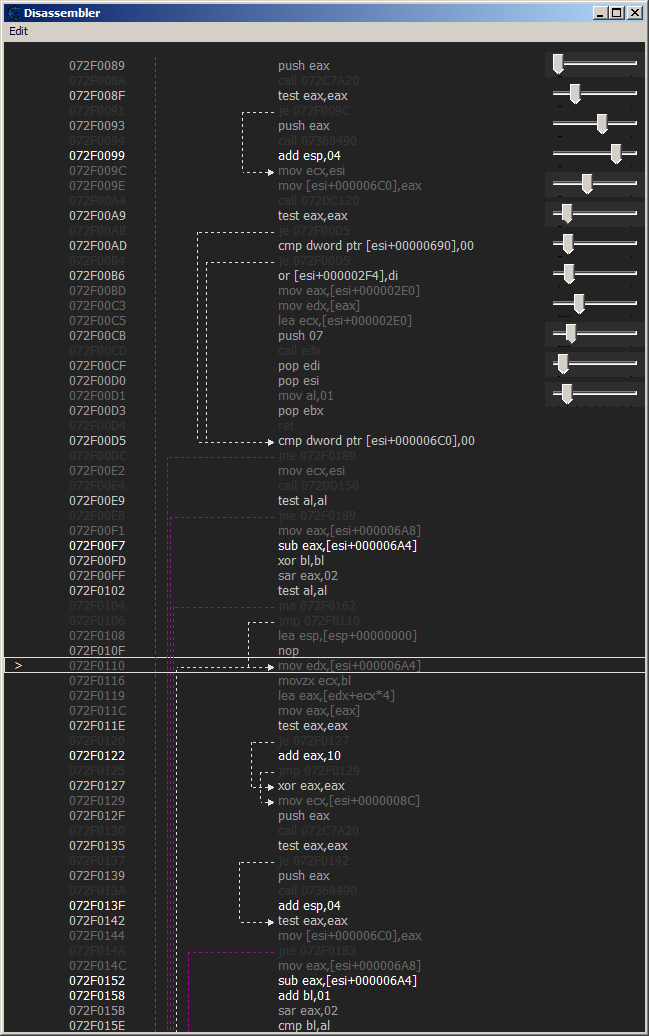The width and height of the screenshot is (649, 1036).
Task: Select address 072F012F
Action: [x=97, y=816]
